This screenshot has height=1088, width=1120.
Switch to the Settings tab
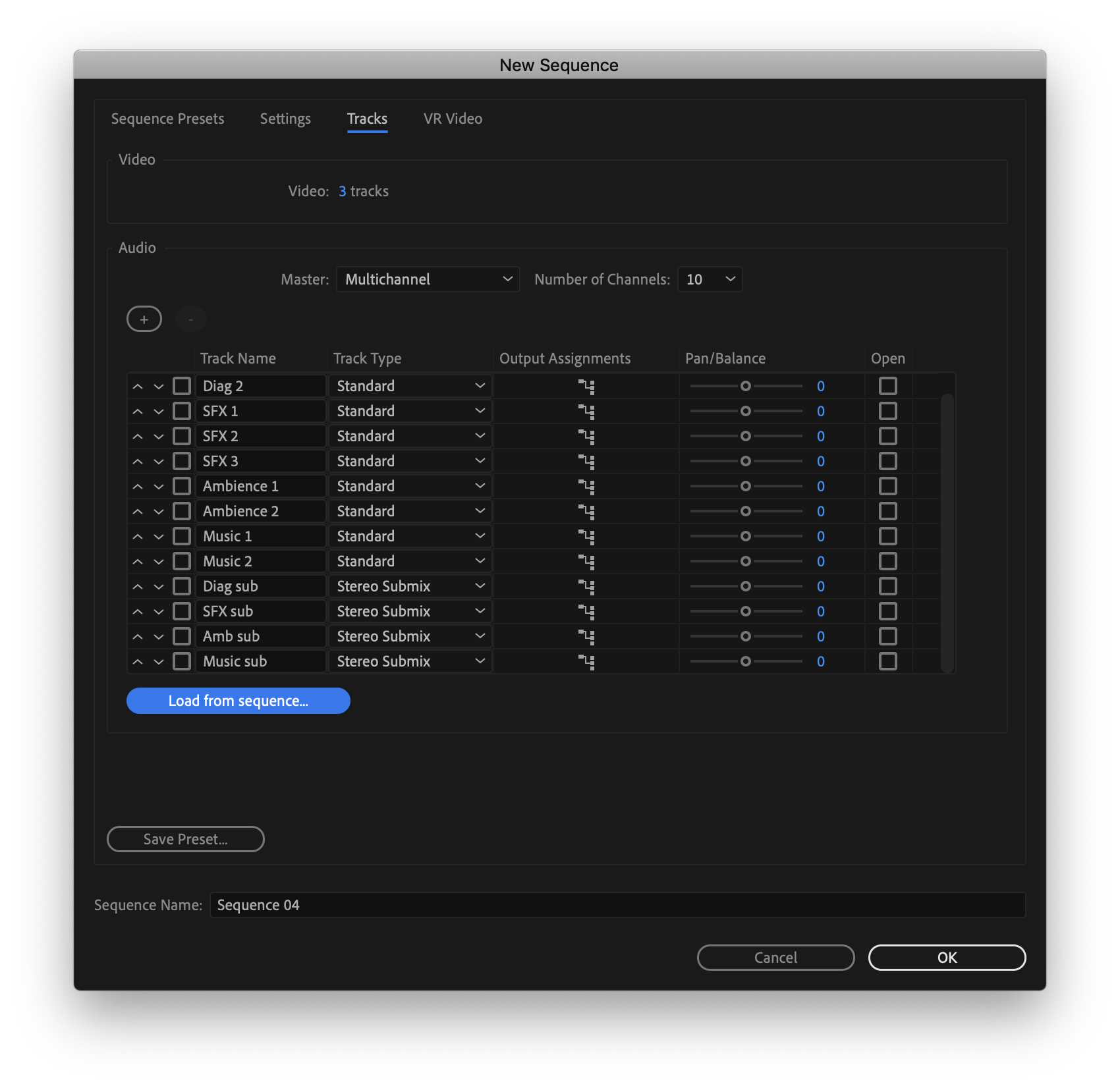pos(285,119)
